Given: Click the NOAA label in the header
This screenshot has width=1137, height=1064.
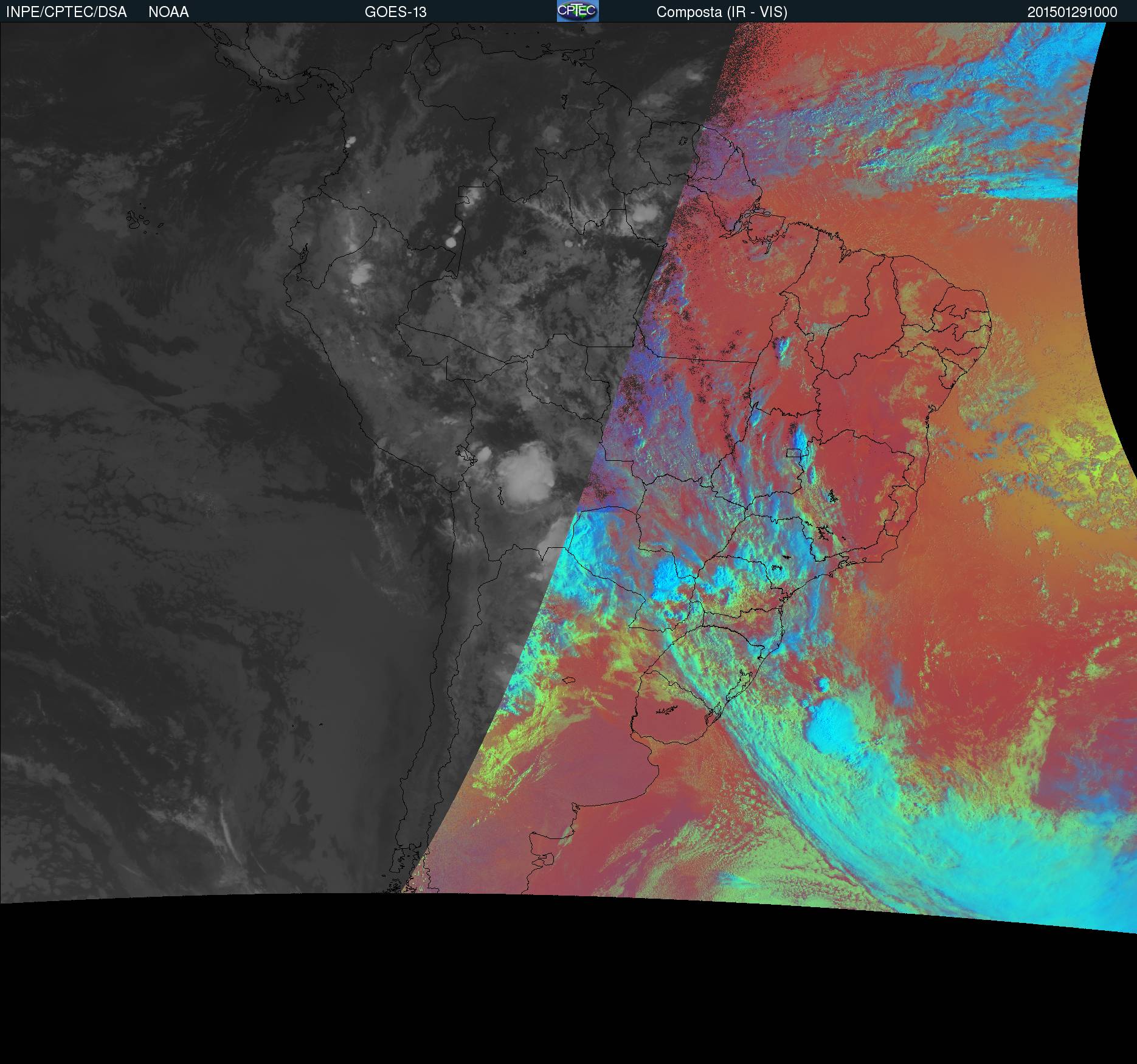Looking at the screenshot, I should pos(168,12).
